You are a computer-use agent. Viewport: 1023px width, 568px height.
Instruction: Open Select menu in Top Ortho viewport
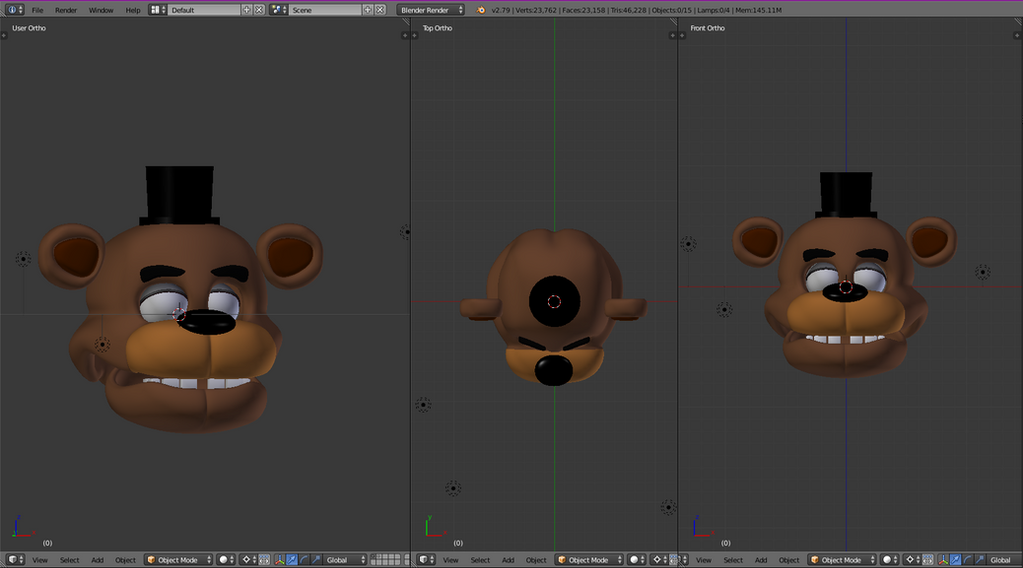tap(480, 560)
